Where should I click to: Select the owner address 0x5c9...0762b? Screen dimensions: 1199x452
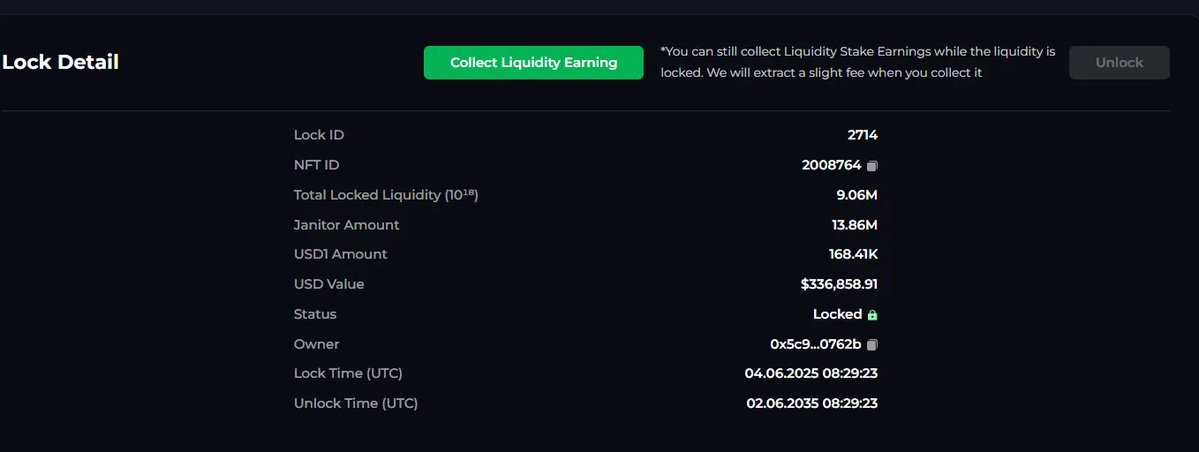(x=815, y=344)
